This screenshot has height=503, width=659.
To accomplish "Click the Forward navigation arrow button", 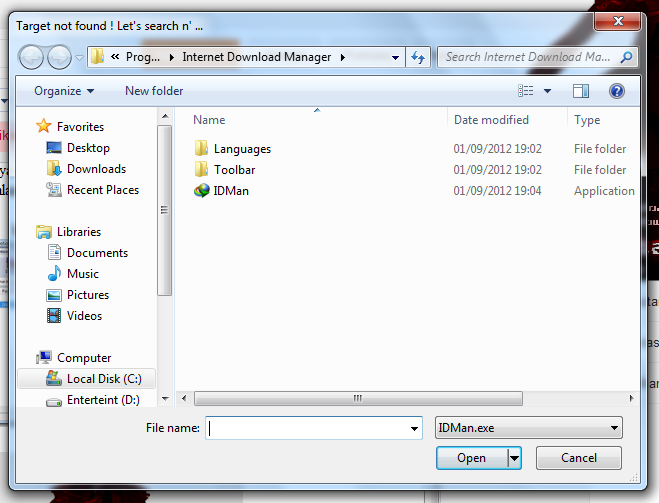I will click(59, 57).
